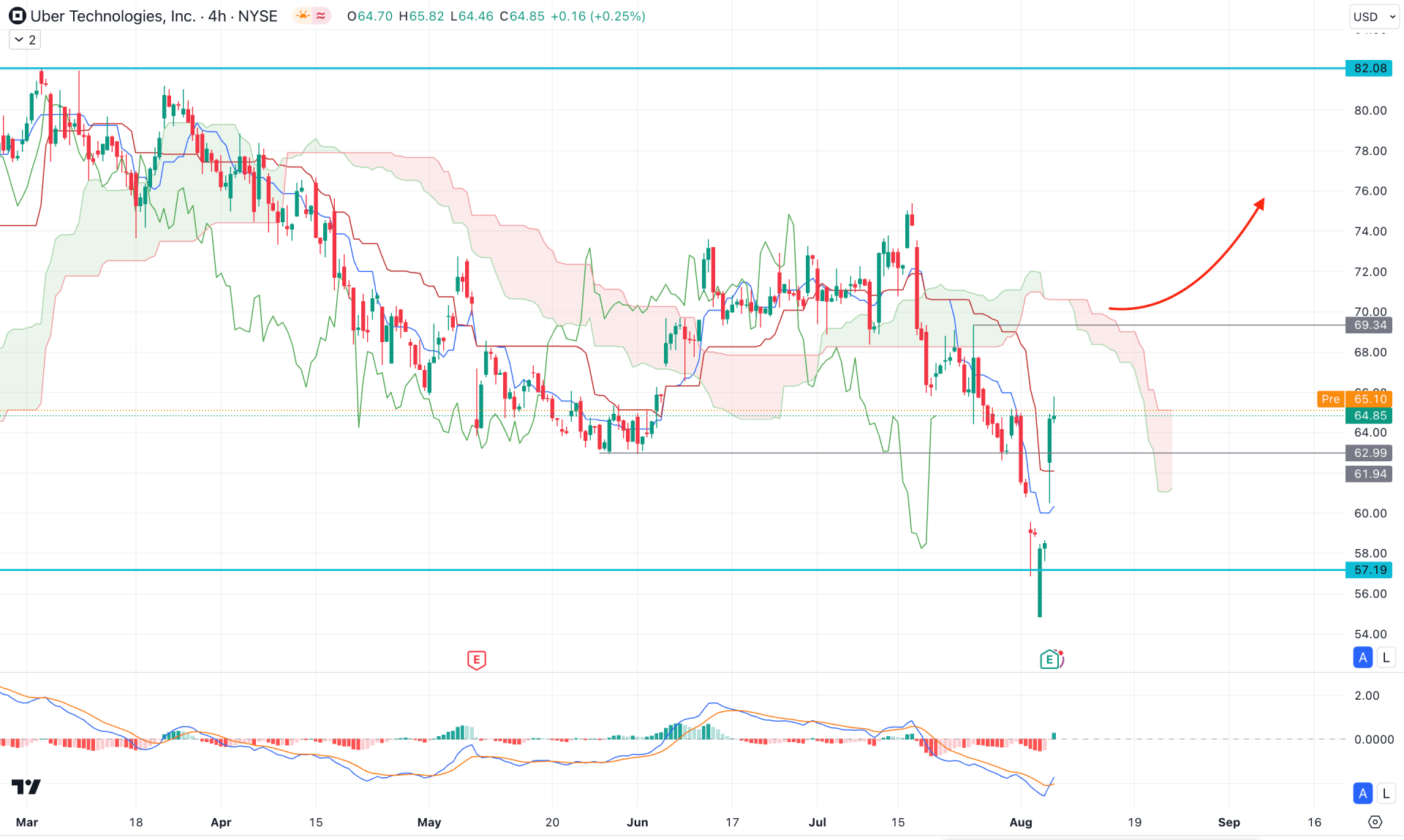Click the 0.0000 MACD scale label
This screenshot has height=840, width=1404.
(x=1373, y=739)
